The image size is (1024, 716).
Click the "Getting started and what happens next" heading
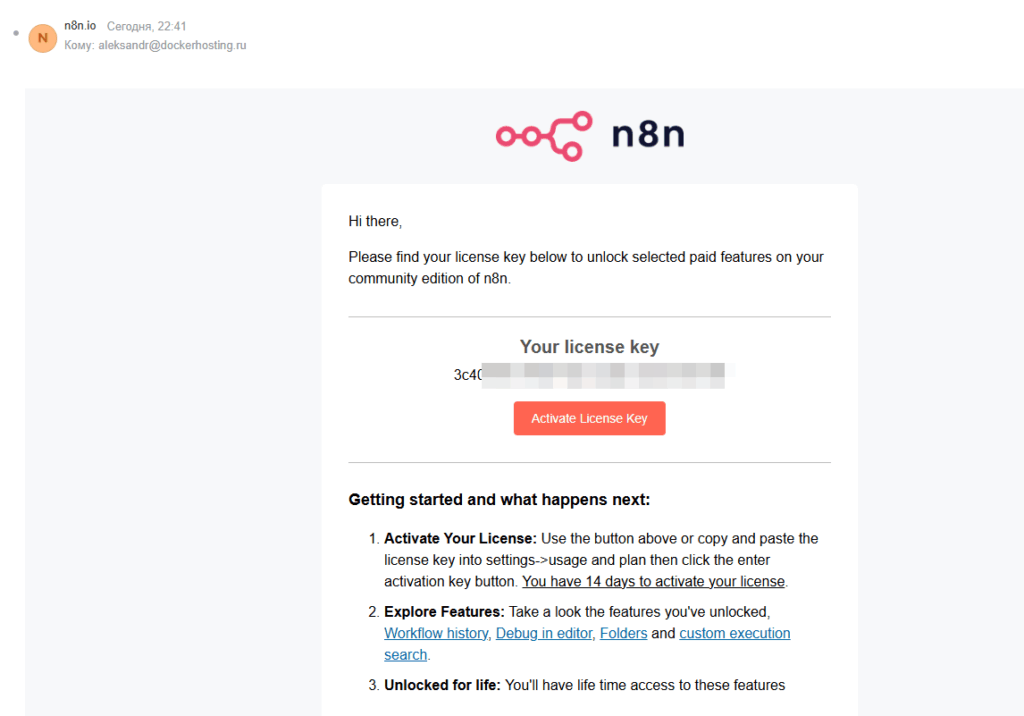click(x=499, y=500)
